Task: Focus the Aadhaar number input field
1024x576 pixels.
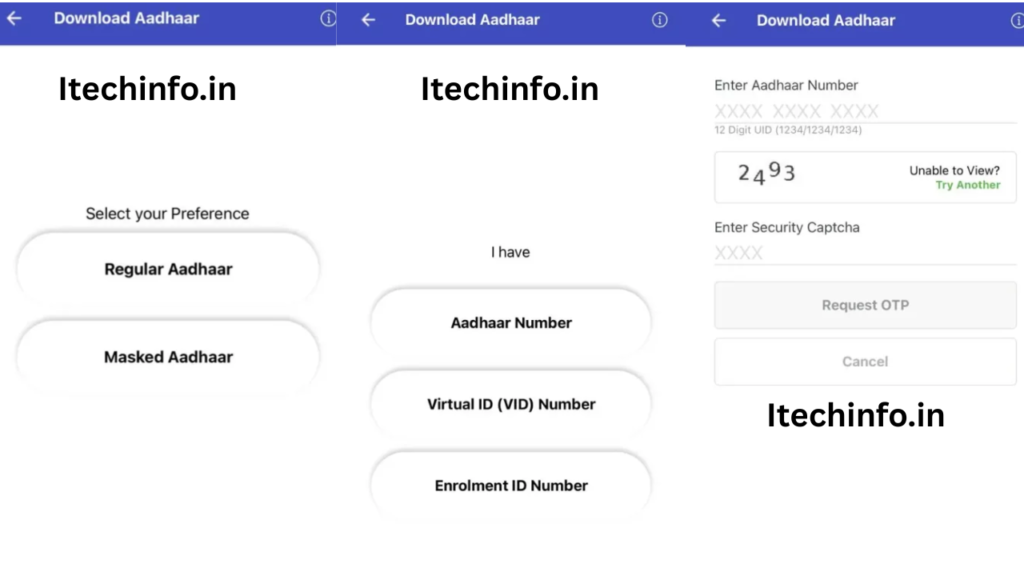Action: (x=865, y=110)
